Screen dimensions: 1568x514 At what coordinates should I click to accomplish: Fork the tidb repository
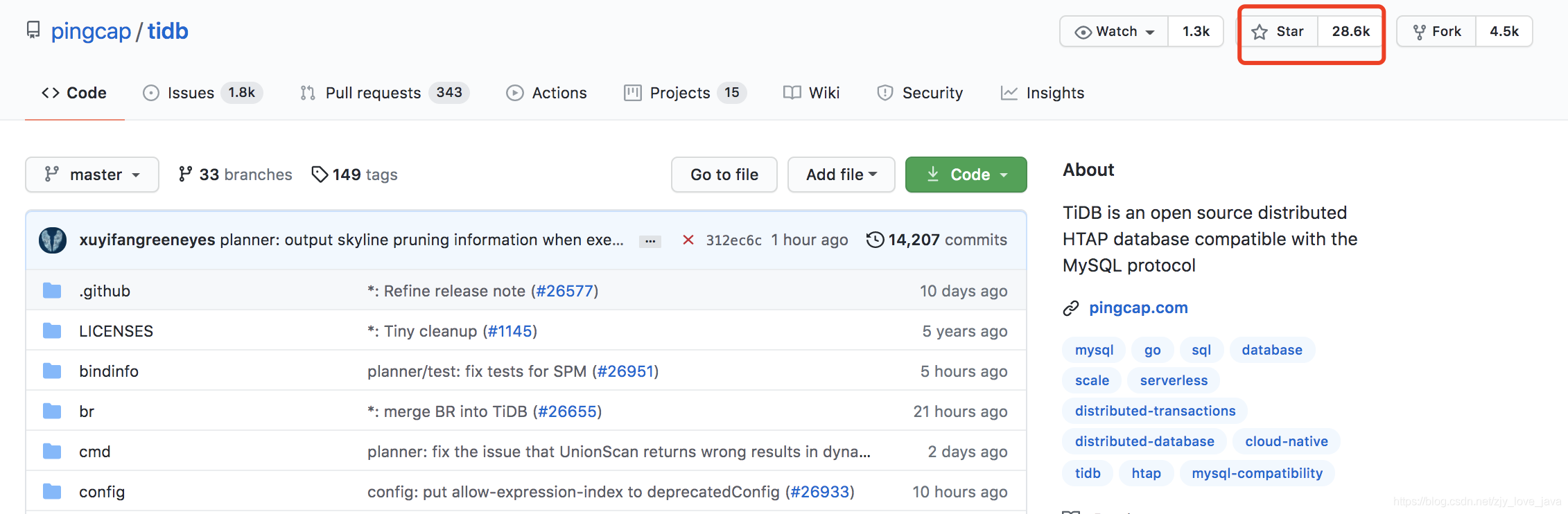point(1436,31)
